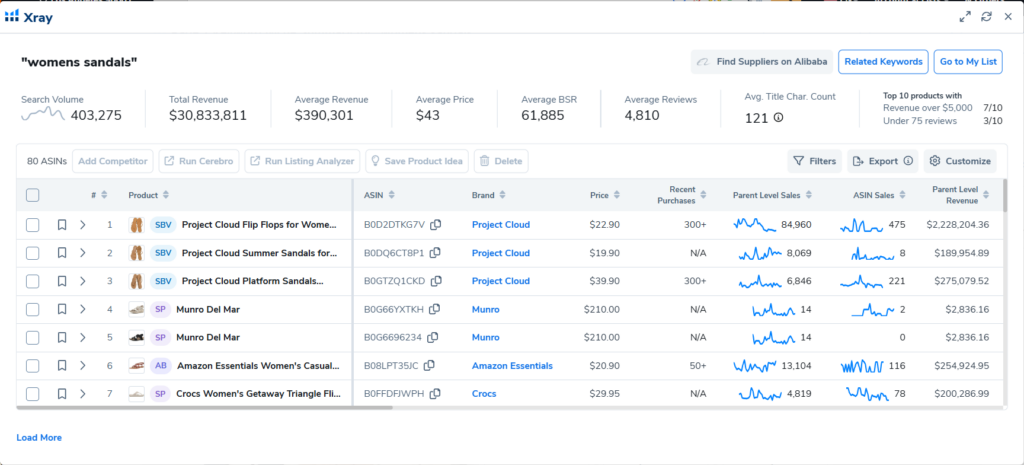Click the info icon next to Export
Image resolution: width=1024 pixels, height=465 pixels.
coord(908,161)
